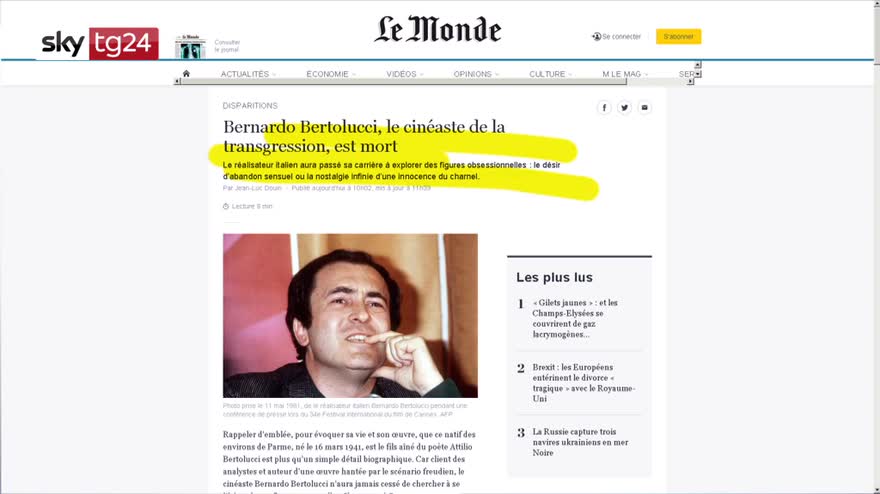Image resolution: width=880 pixels, height=494 pixels.
Task: Expand the Actualités menu
Action: tap(248, 74)
